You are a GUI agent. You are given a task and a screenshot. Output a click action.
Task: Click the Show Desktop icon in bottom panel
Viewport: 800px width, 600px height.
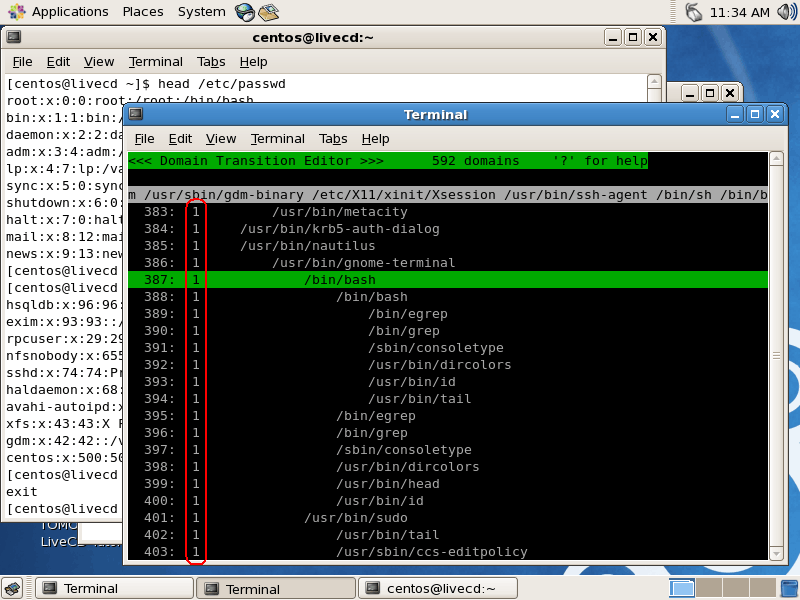[13, 588]
